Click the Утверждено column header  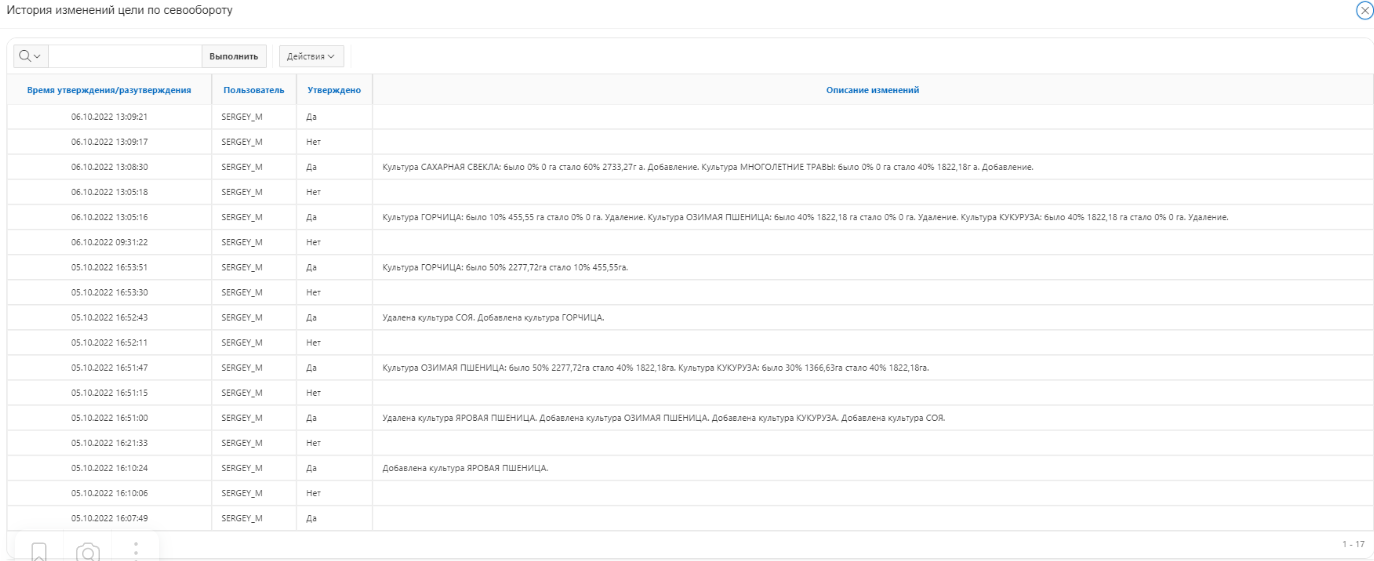coord(334,90)
